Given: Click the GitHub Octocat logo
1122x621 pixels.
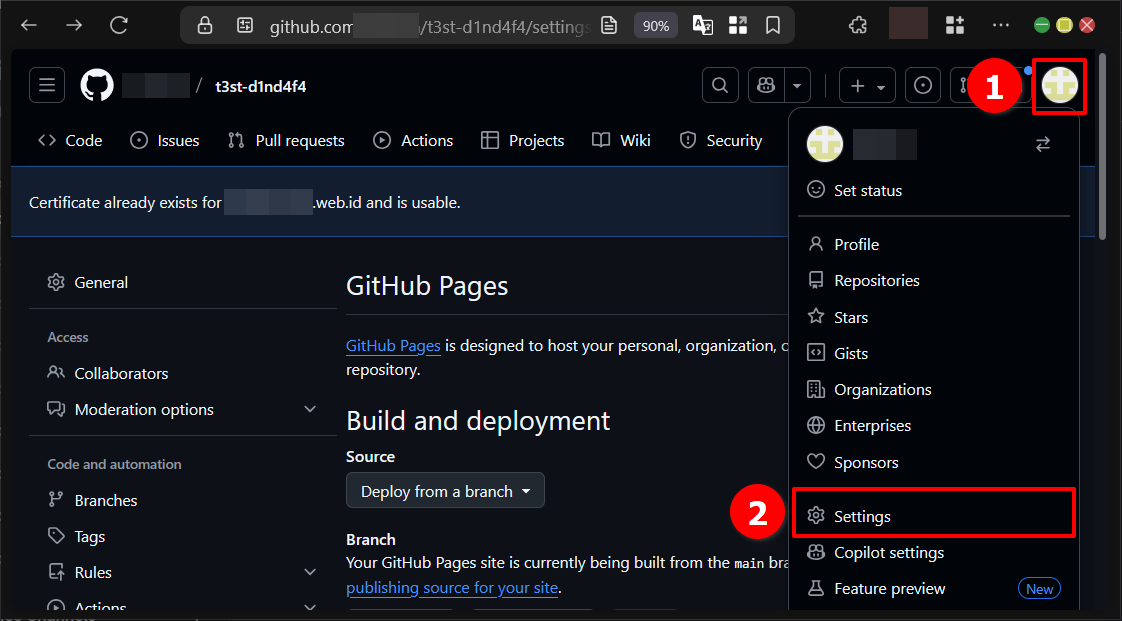Looking at the screenshot, I should (96, 85).
